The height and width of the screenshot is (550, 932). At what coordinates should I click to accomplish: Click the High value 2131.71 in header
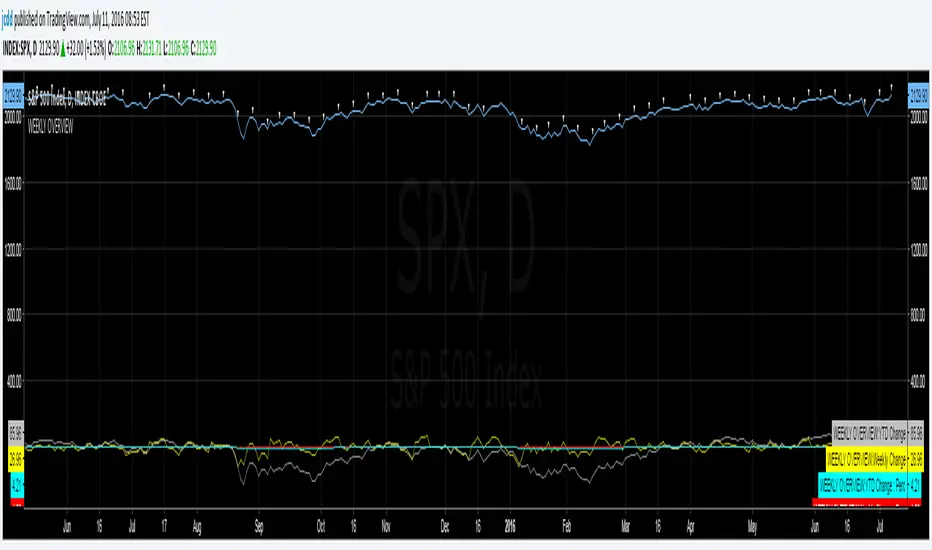(x=151, y=48)
